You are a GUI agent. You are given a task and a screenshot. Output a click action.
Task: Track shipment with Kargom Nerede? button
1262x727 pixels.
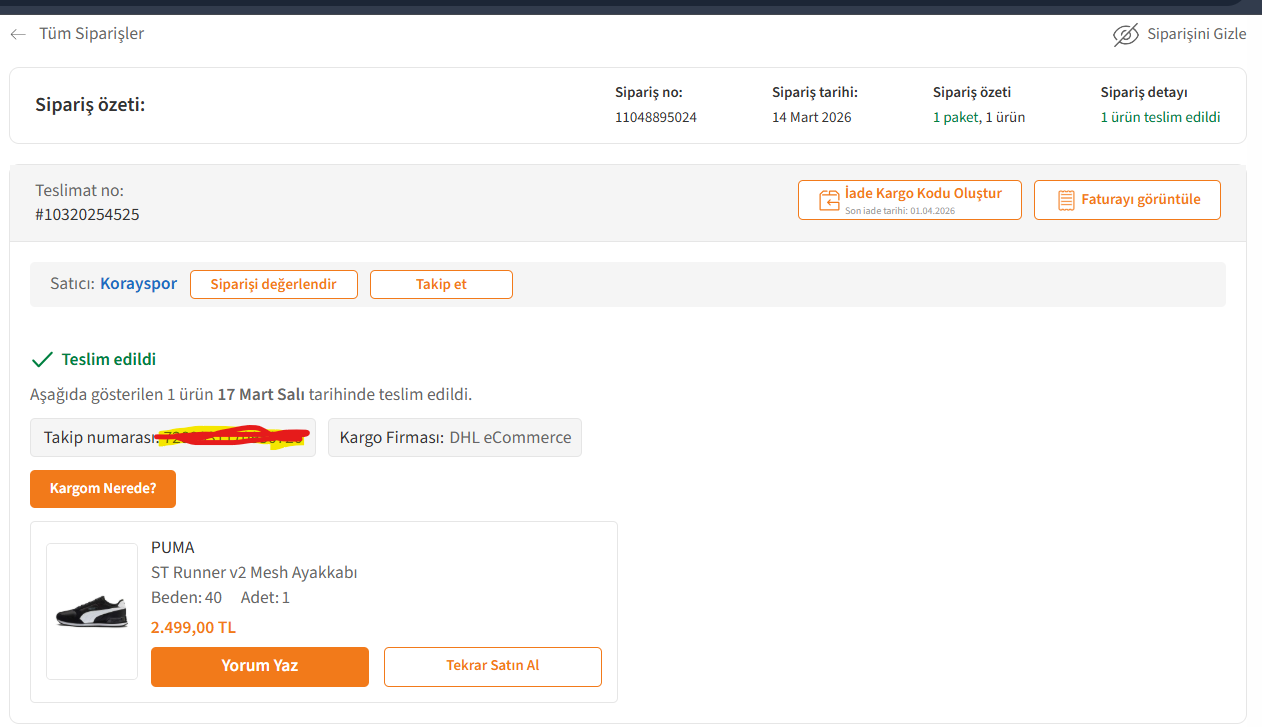(103, 489)
